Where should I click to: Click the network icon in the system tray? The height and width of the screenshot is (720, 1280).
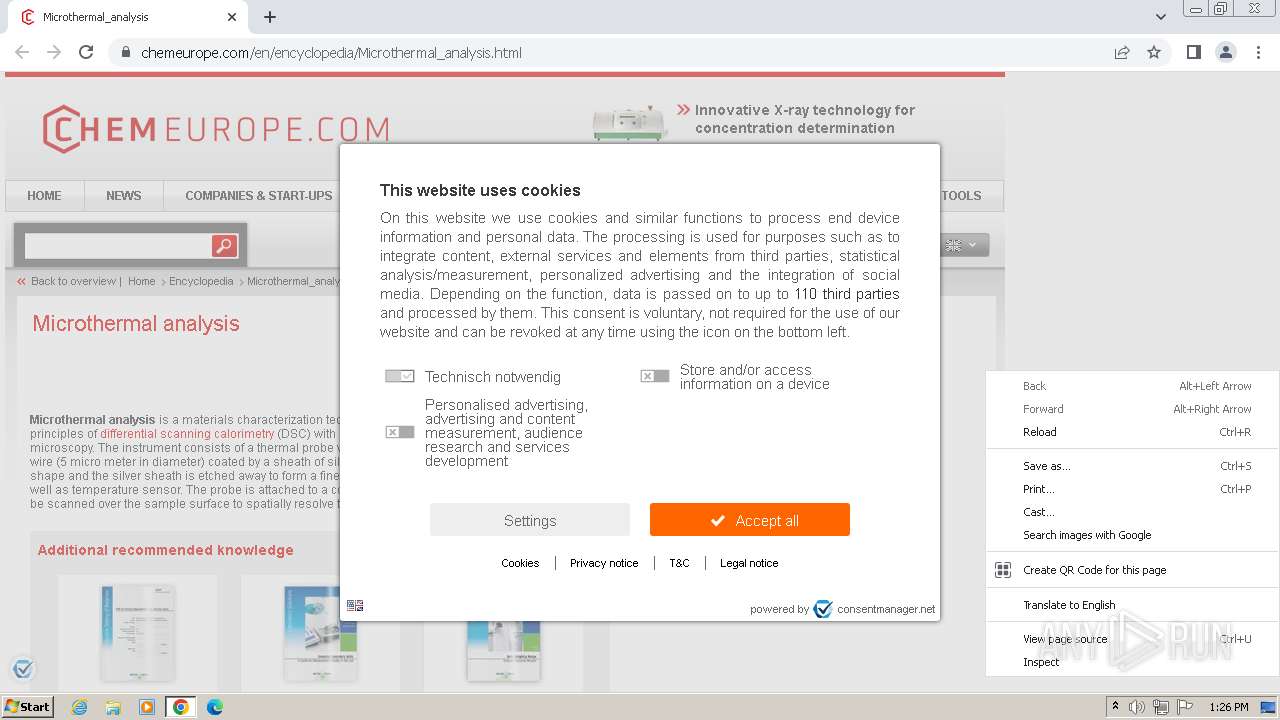tap(1161, 707)
